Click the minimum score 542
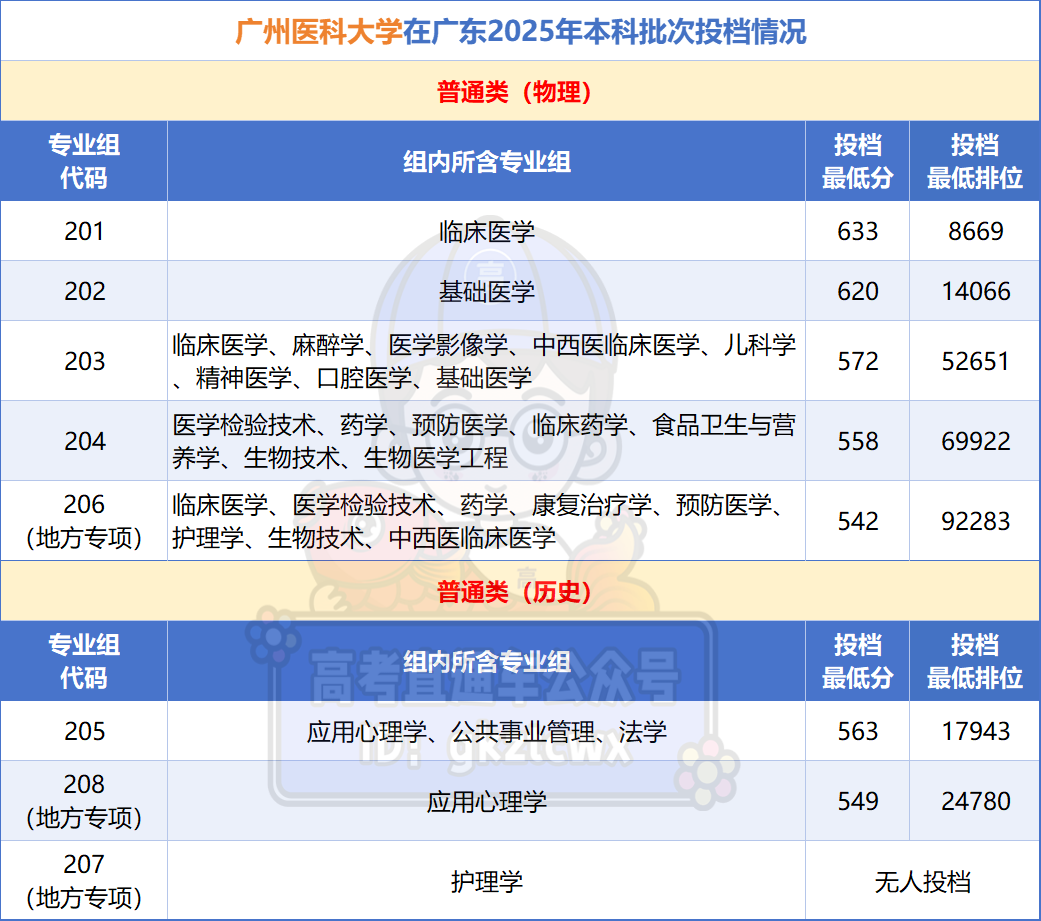1041x921 pixels. (x=857, y=521)
